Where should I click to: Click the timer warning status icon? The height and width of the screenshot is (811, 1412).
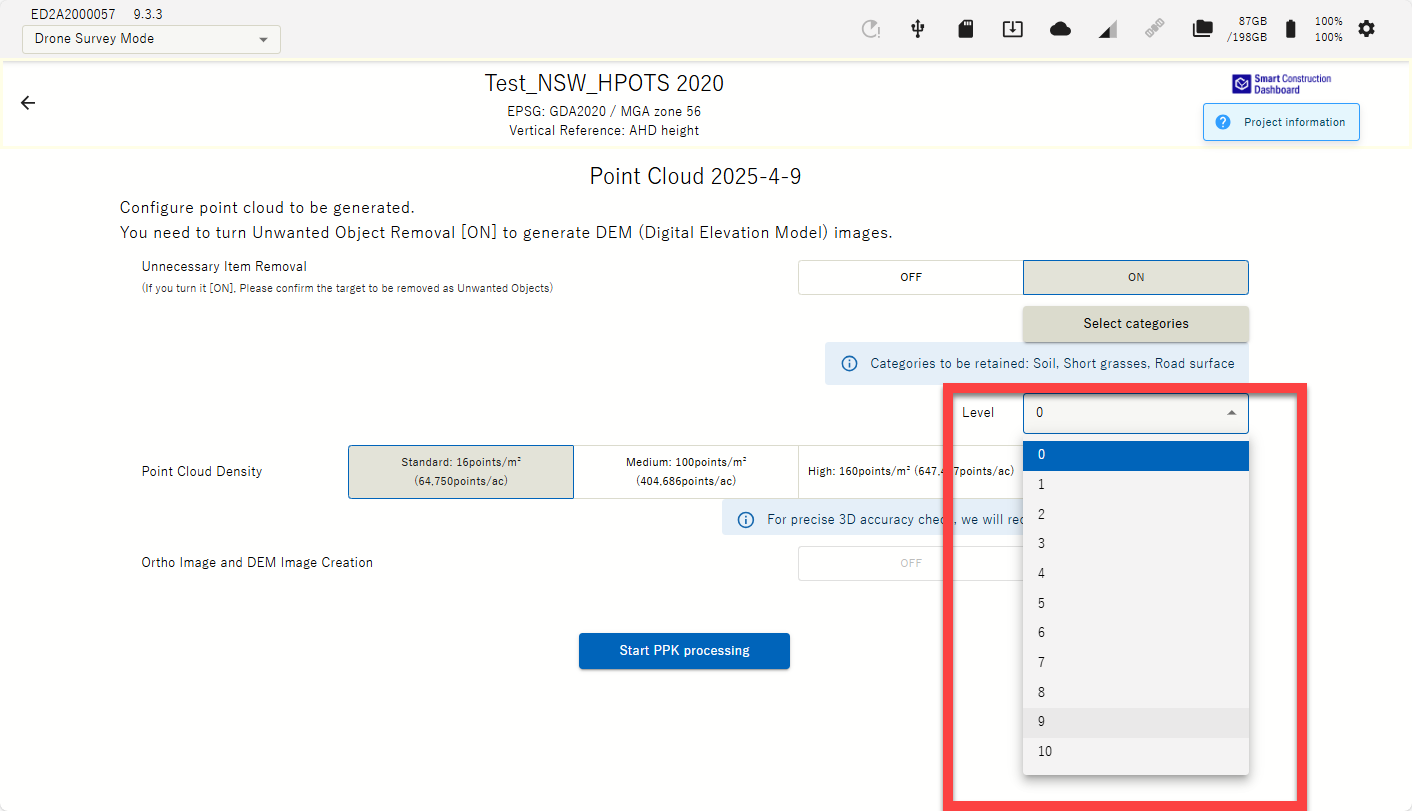coord(871,29)
